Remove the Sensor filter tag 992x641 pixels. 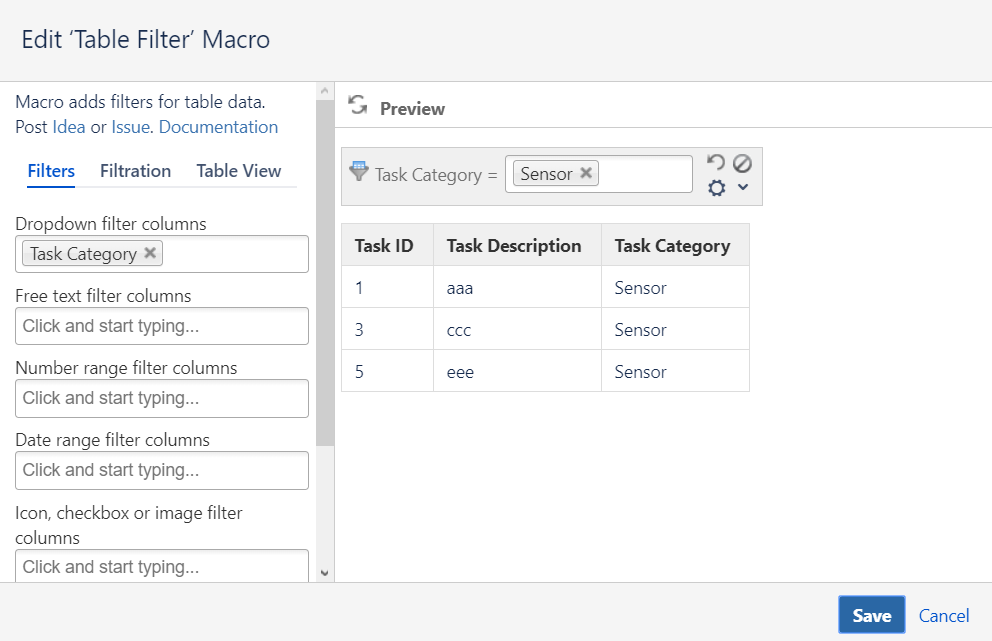pyautogui.click(x=587, y=173)
